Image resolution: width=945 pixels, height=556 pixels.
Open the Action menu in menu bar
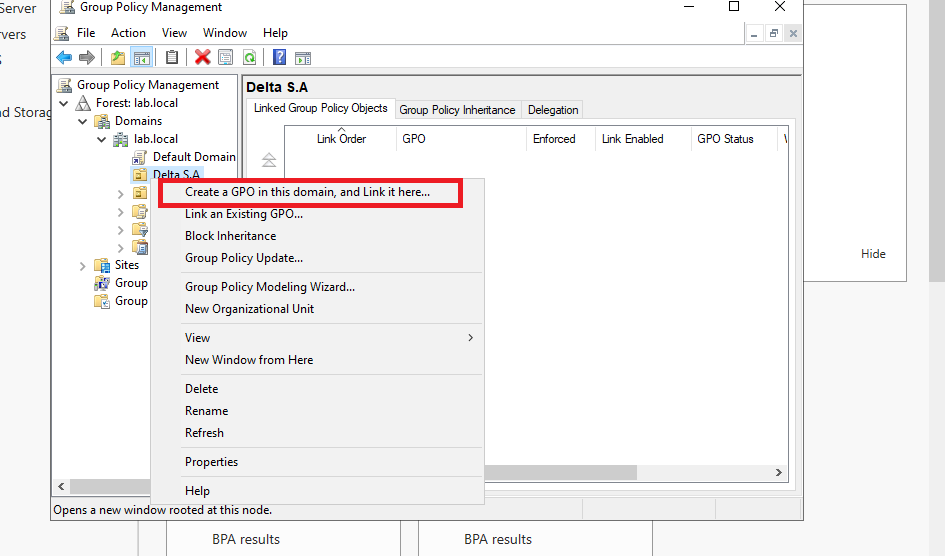click(x=128, y=33)
